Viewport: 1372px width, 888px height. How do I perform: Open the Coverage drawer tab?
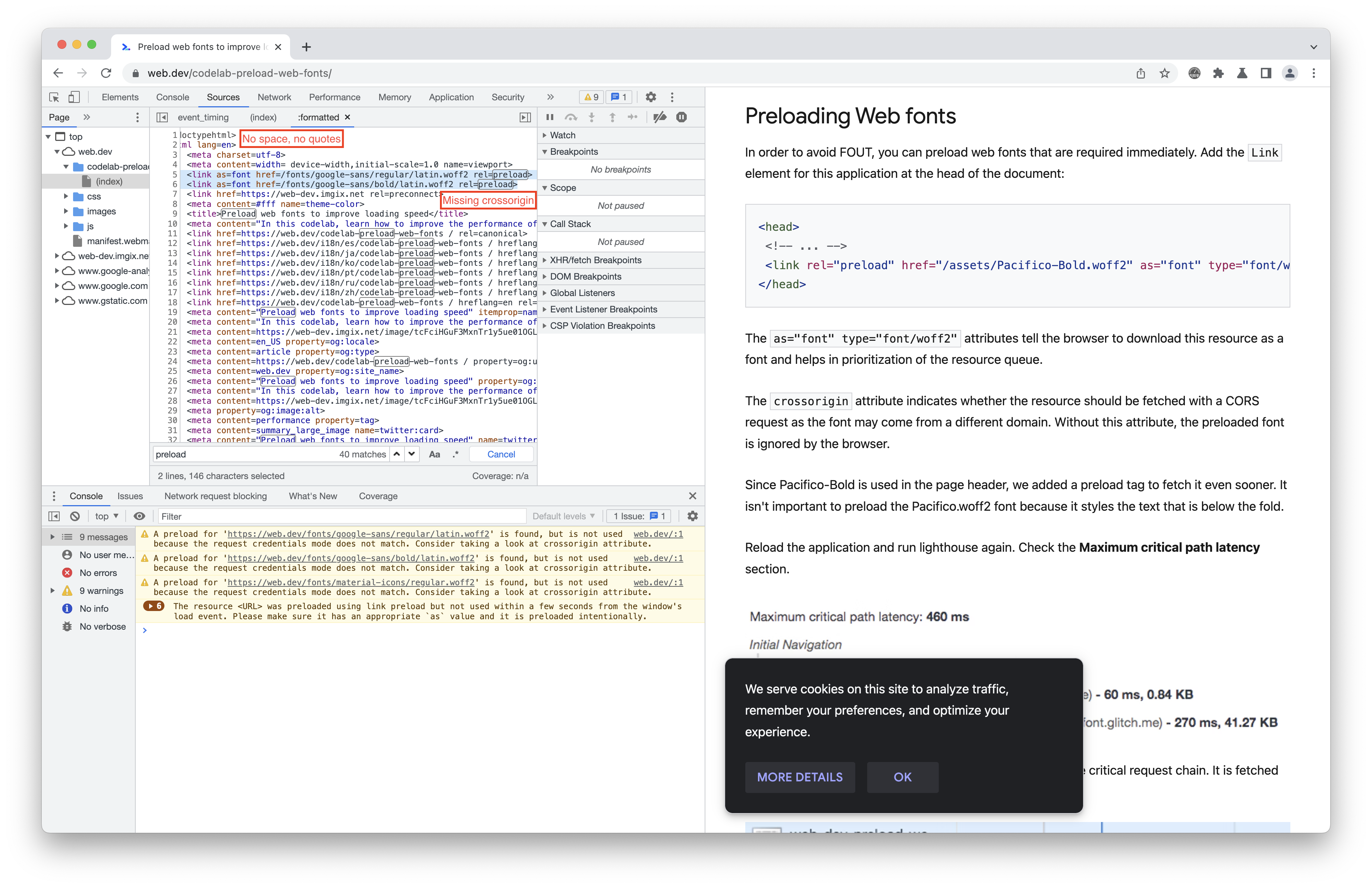[378, 495]
